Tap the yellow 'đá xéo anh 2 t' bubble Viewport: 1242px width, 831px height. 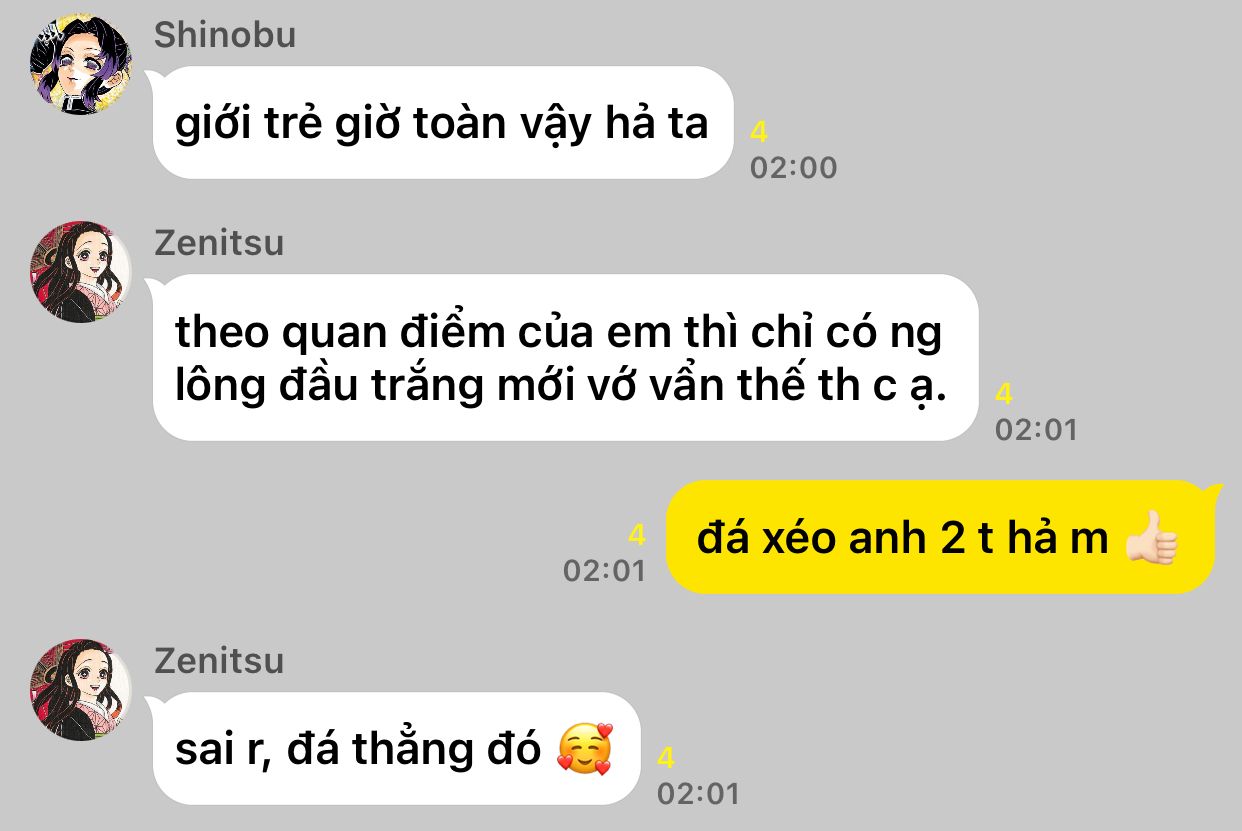coord(941,538)
